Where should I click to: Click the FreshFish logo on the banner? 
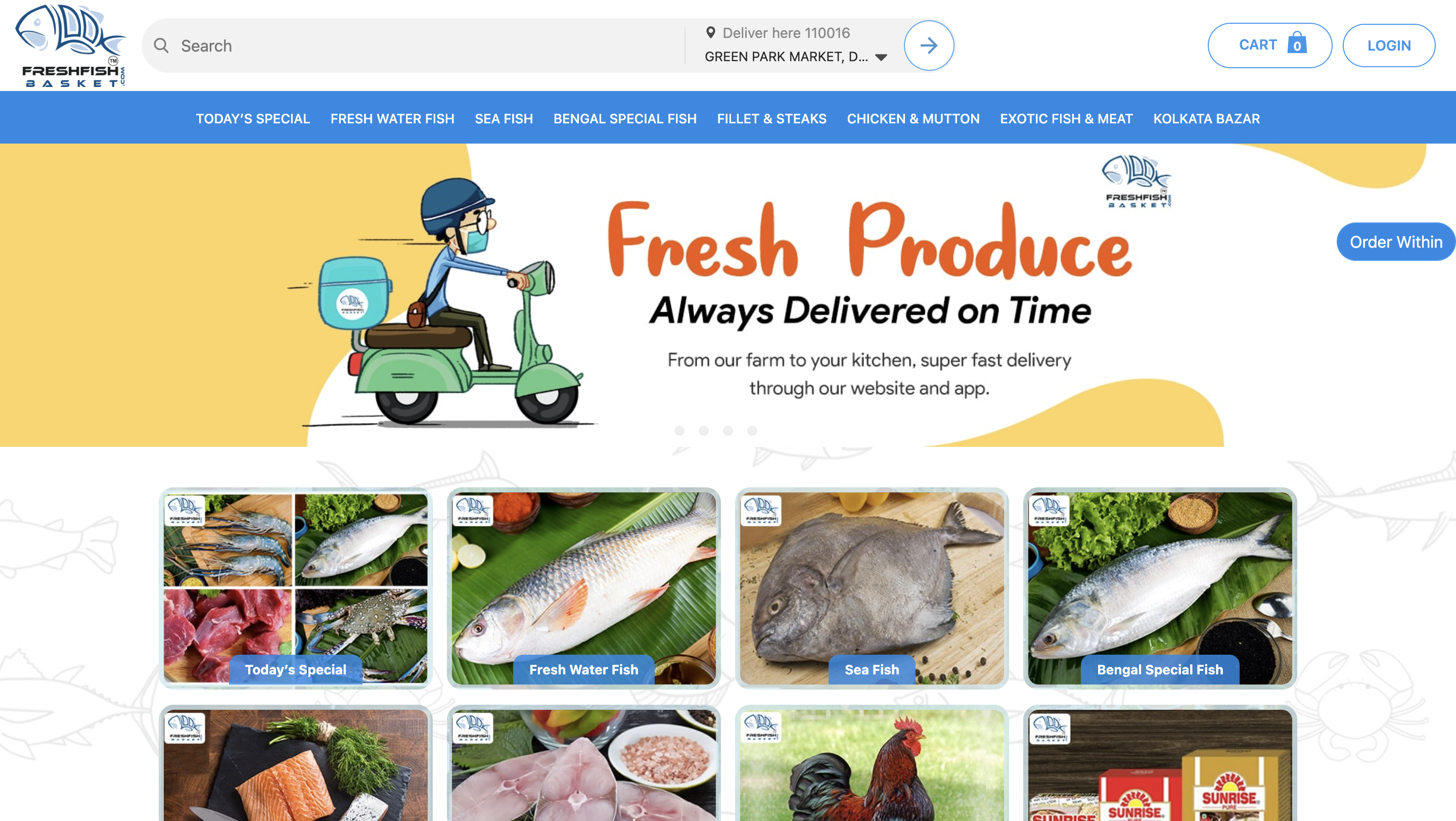[x=1137, y=181]
